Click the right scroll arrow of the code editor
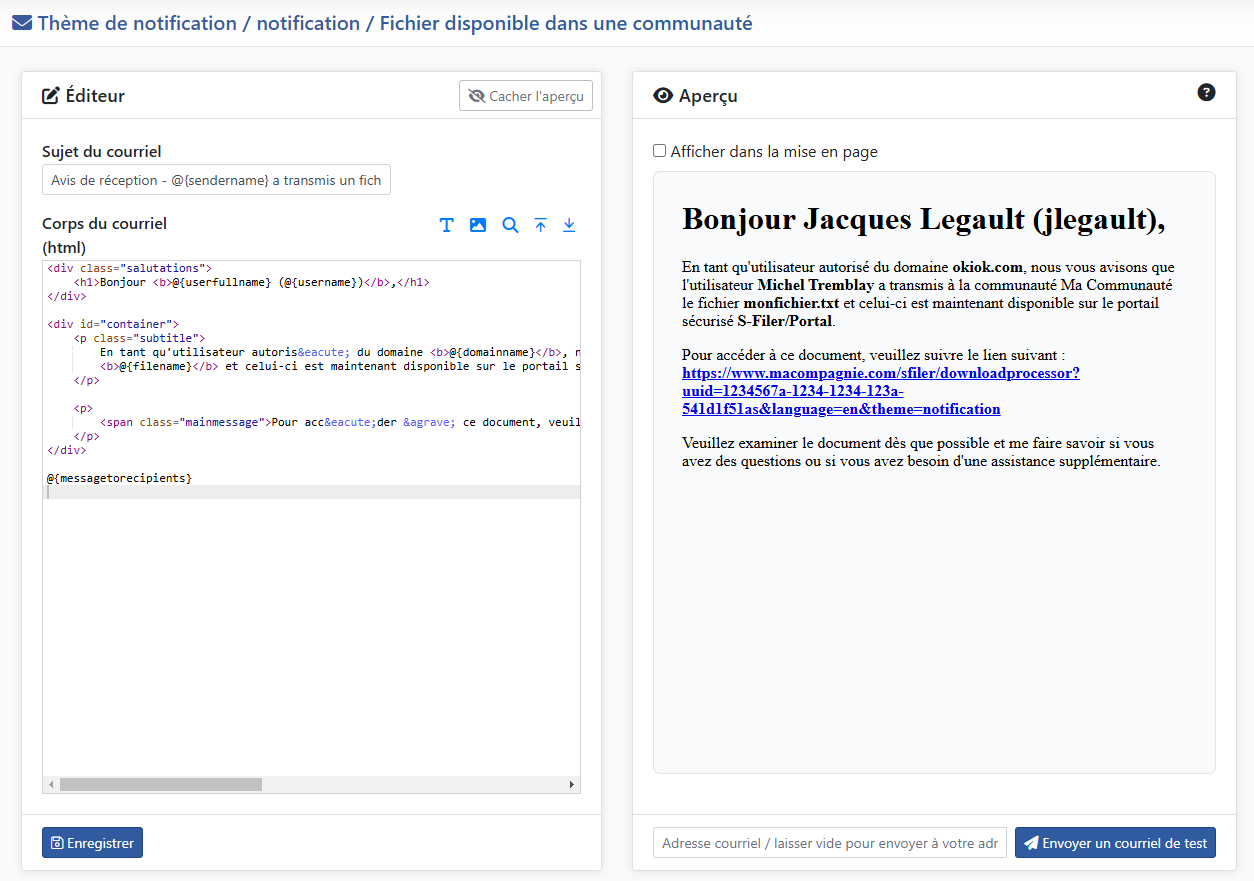 (x=572, y=785)
